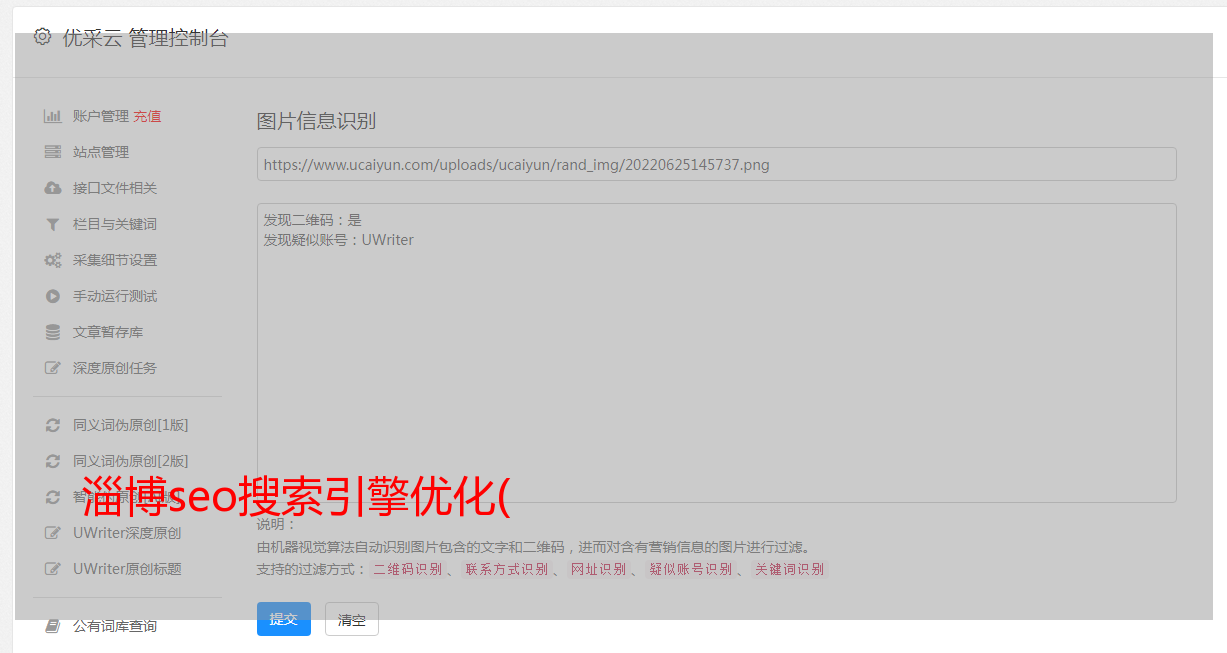Select 同义词伪原创[2版]
This screenshot has width=1227, height=653.
click(130, 461)
